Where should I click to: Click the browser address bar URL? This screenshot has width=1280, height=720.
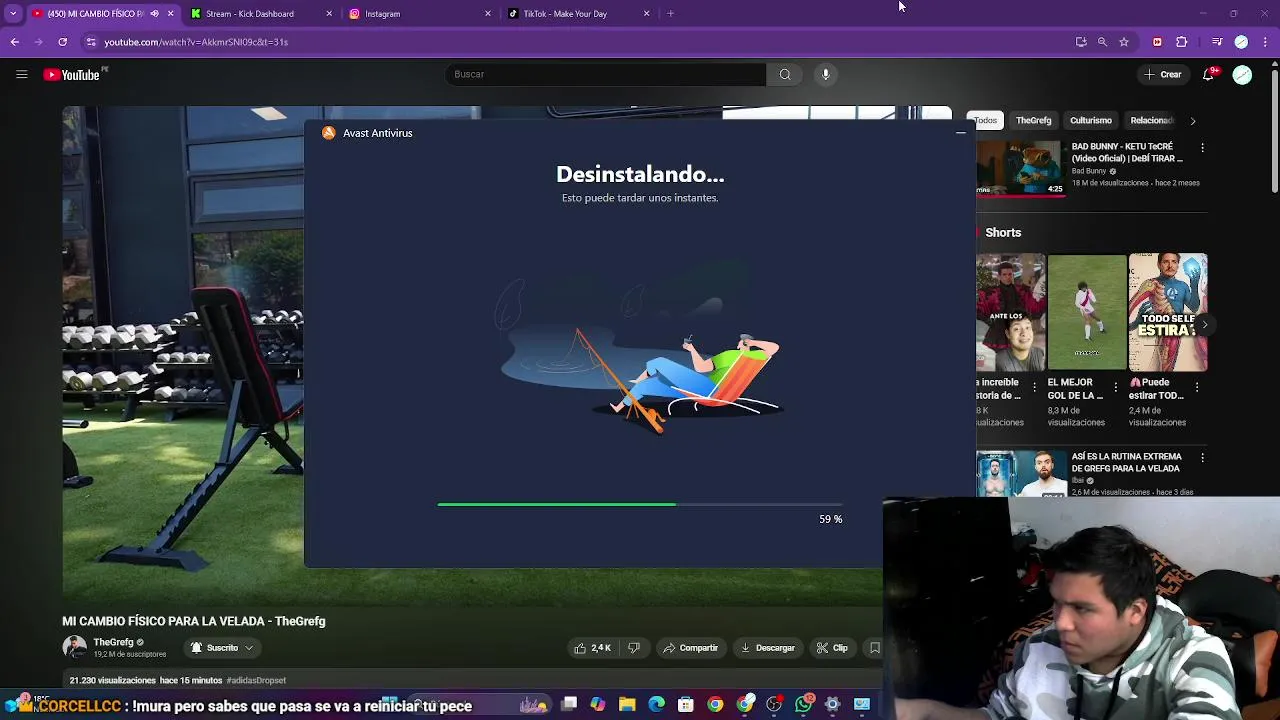click(196, 42)
